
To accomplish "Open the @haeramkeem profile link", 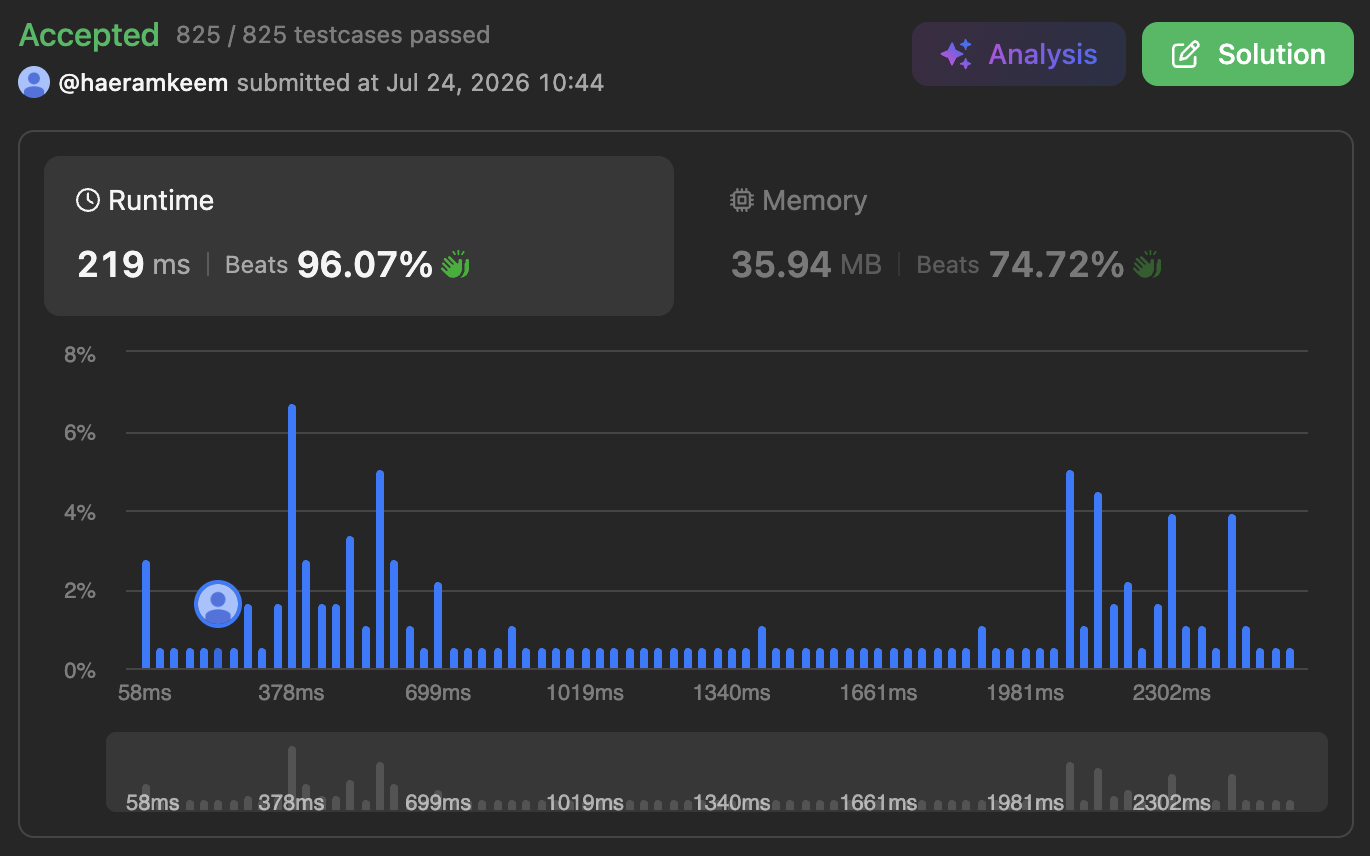I will pos(143,82).
